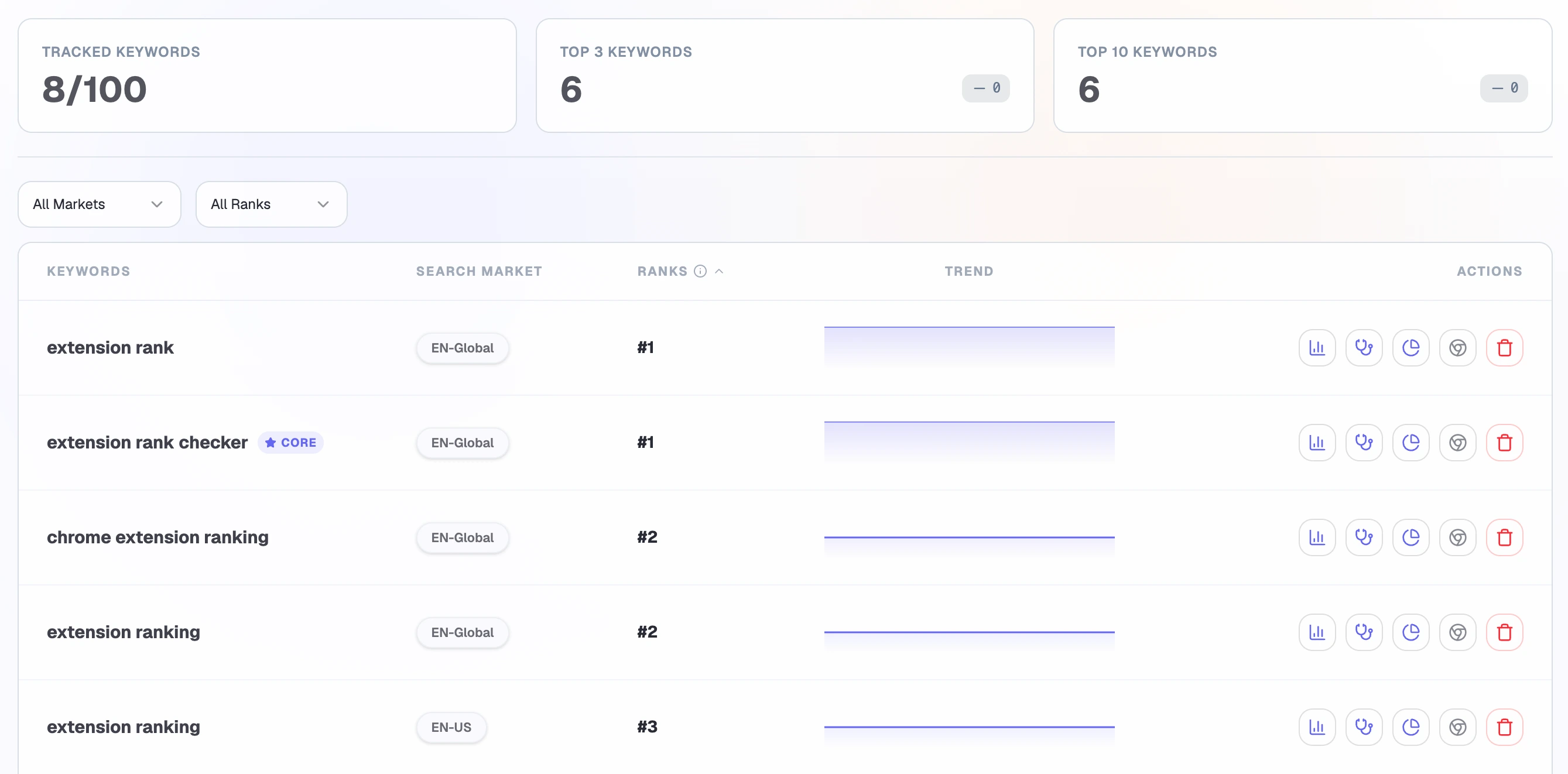The image size is (1568, 774).
Task: Open pie chart for EN-US 'extension ranking'
Action: click(1410, 727)
